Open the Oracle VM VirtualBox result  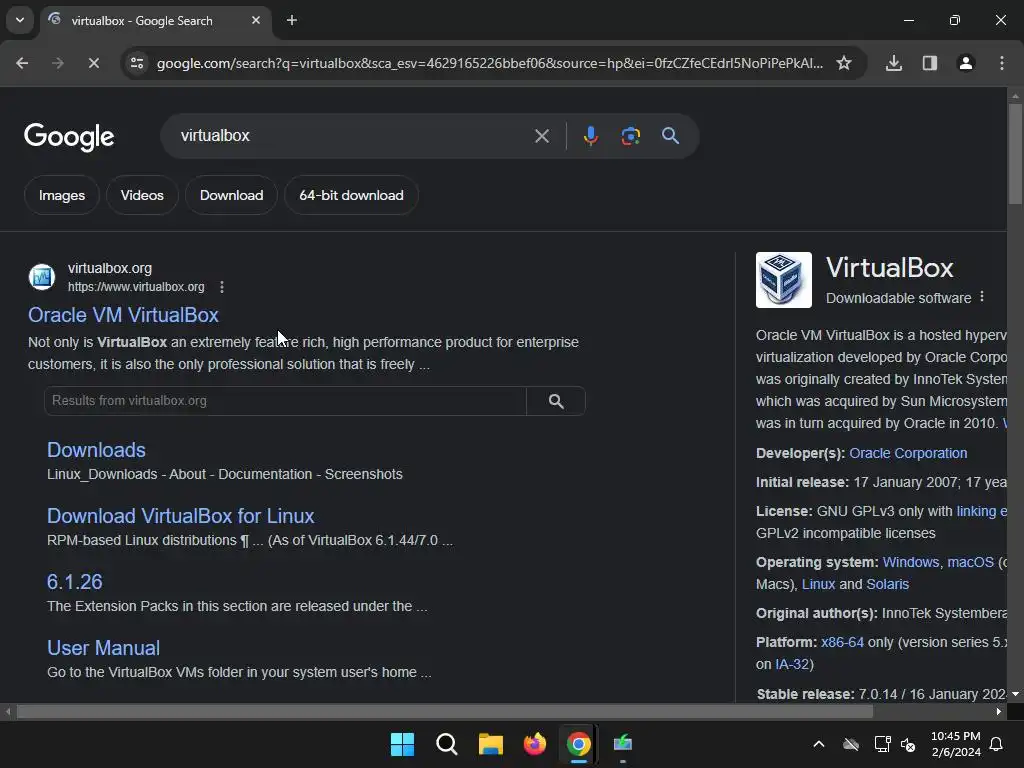(123, 315)
